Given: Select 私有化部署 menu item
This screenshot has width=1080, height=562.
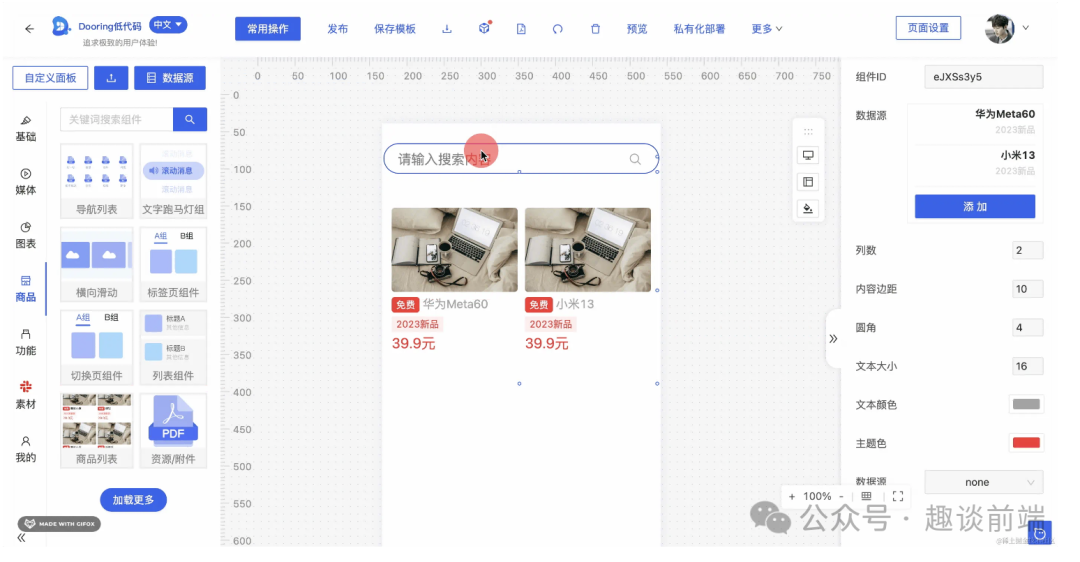Looking at the screenshot, I should pyautogui.click(x=699, y=29).
